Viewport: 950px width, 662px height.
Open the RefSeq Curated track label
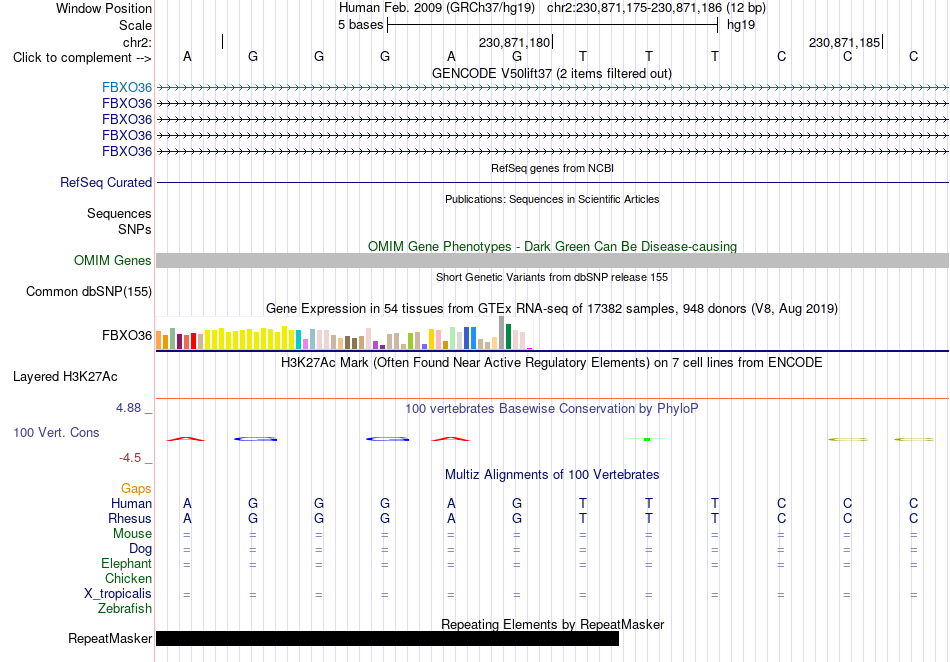pyautogui.click(x=106, y=182)
